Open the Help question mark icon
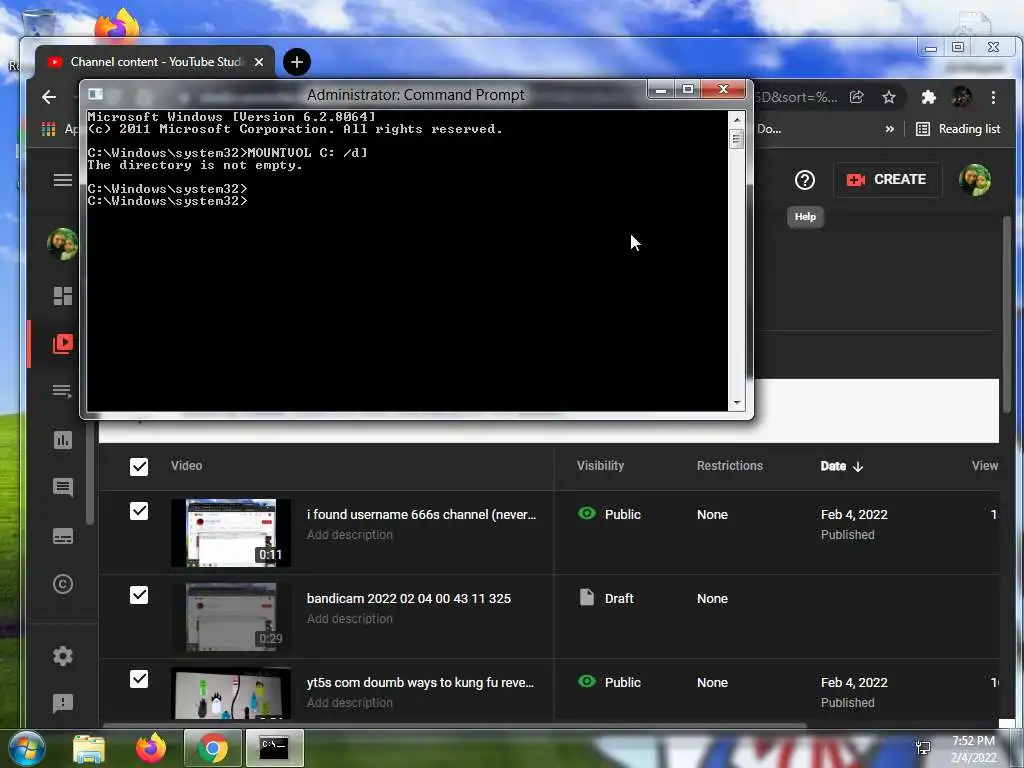This screenshot has height=768, width=1024. pos(805,180)
